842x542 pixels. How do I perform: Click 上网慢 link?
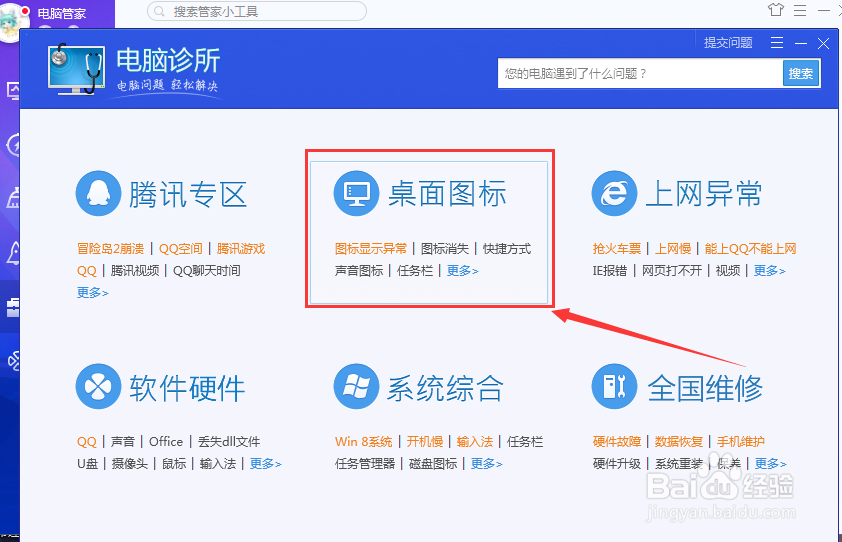(672, 249)
